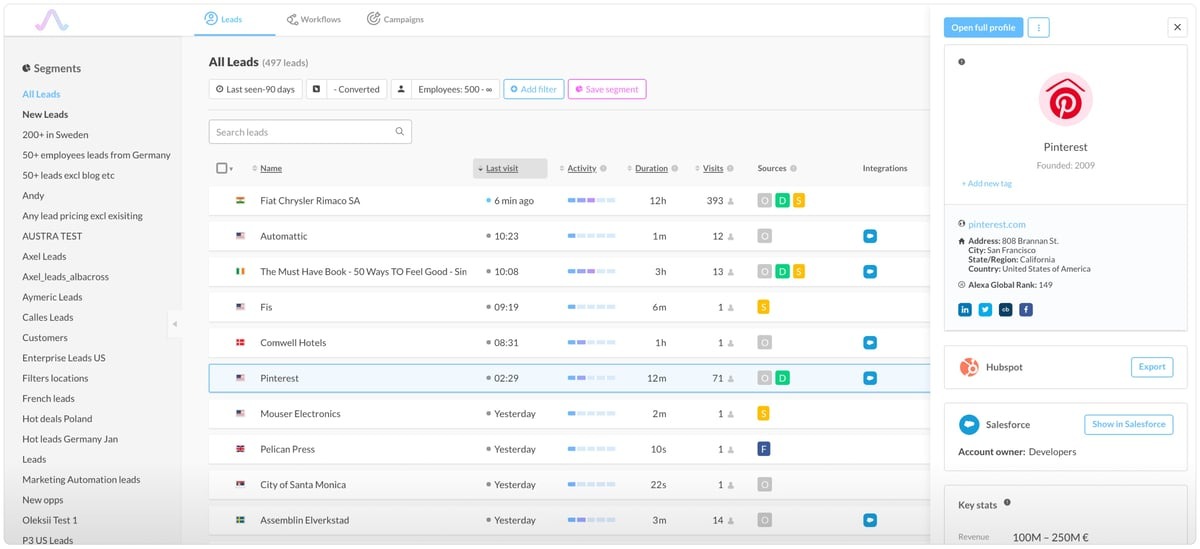Click into the Search leads input field

(310, 132)
